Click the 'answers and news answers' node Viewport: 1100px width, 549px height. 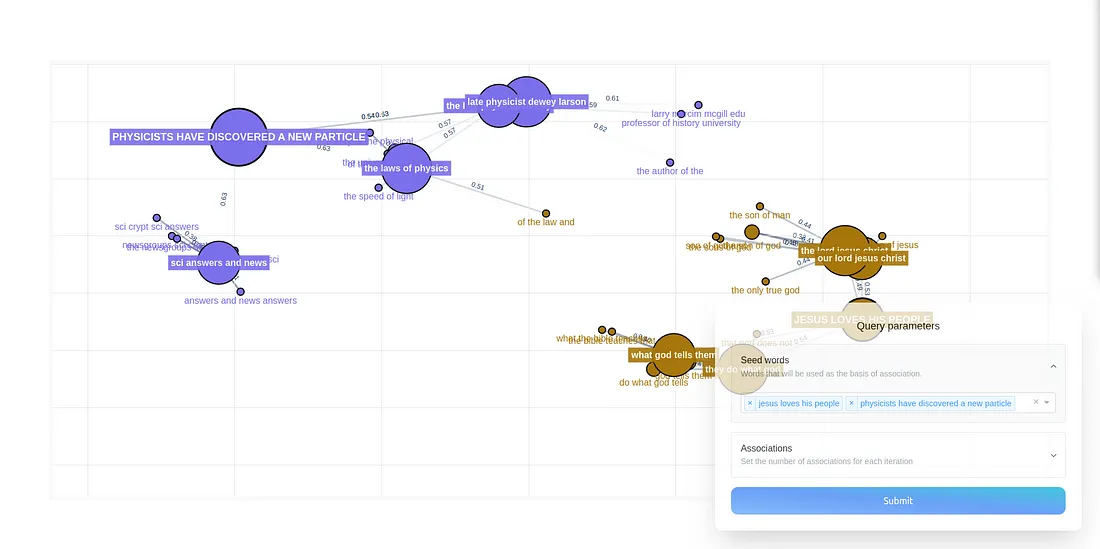241,292
